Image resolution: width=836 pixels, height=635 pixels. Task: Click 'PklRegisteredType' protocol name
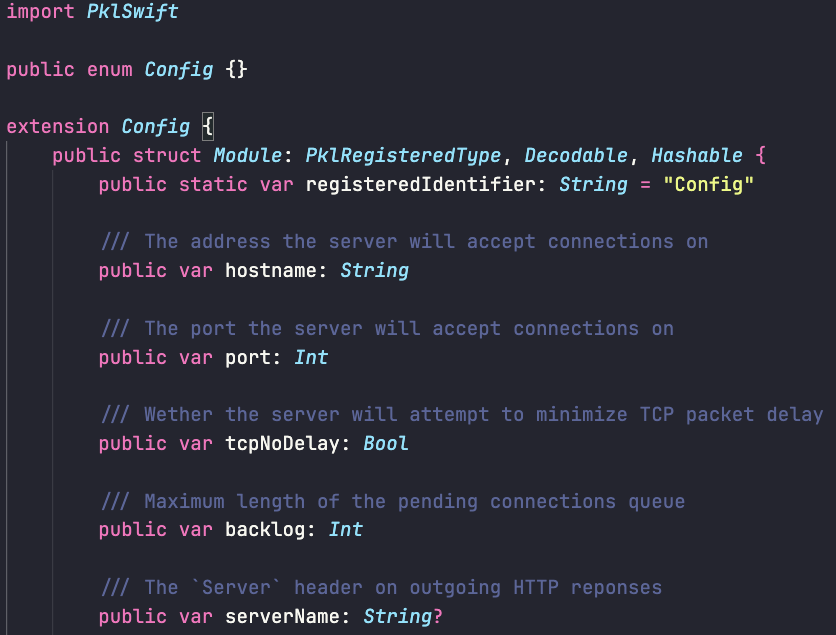(403, 156)
